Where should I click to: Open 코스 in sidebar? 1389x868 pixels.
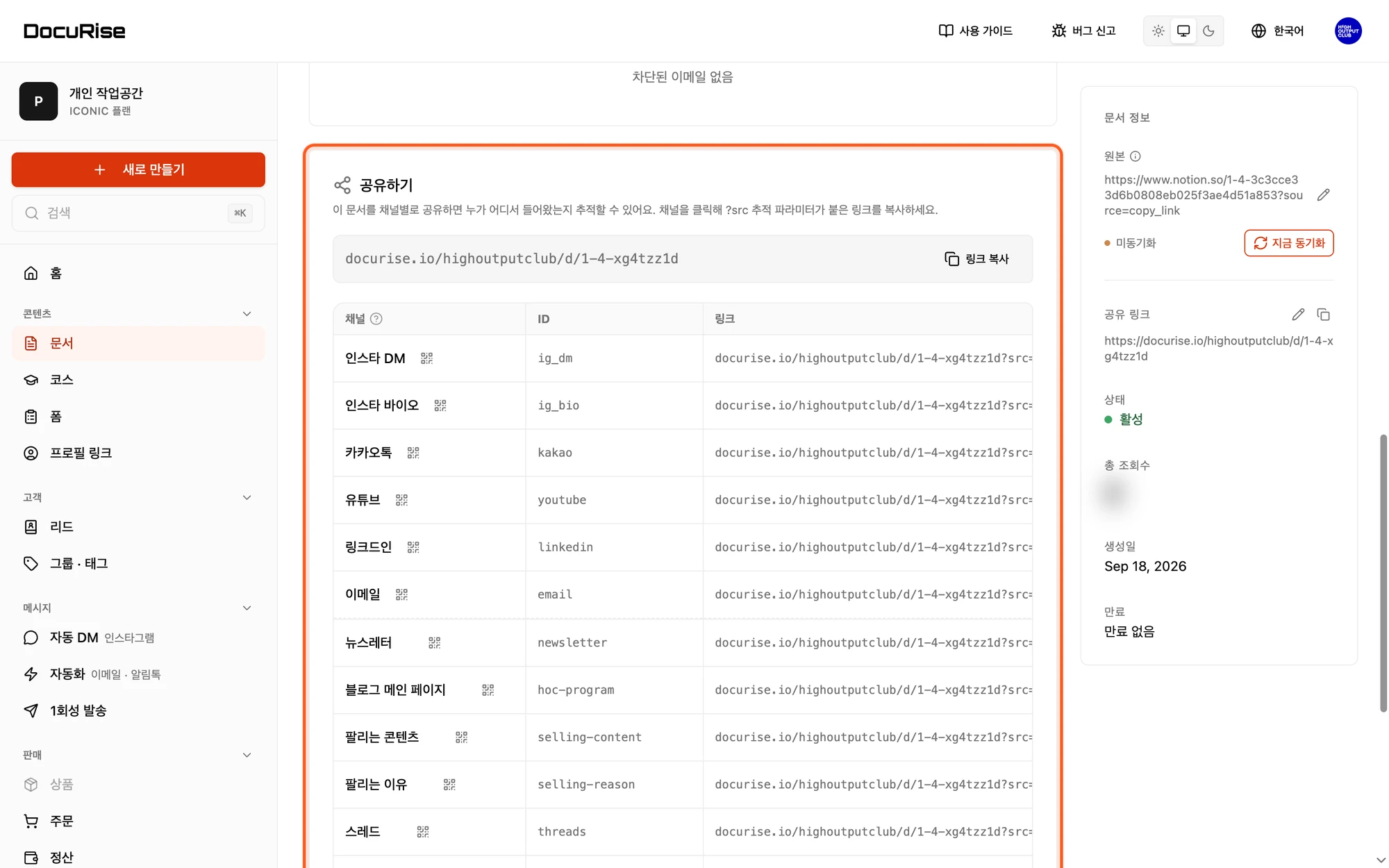click(x=138, y=380)
